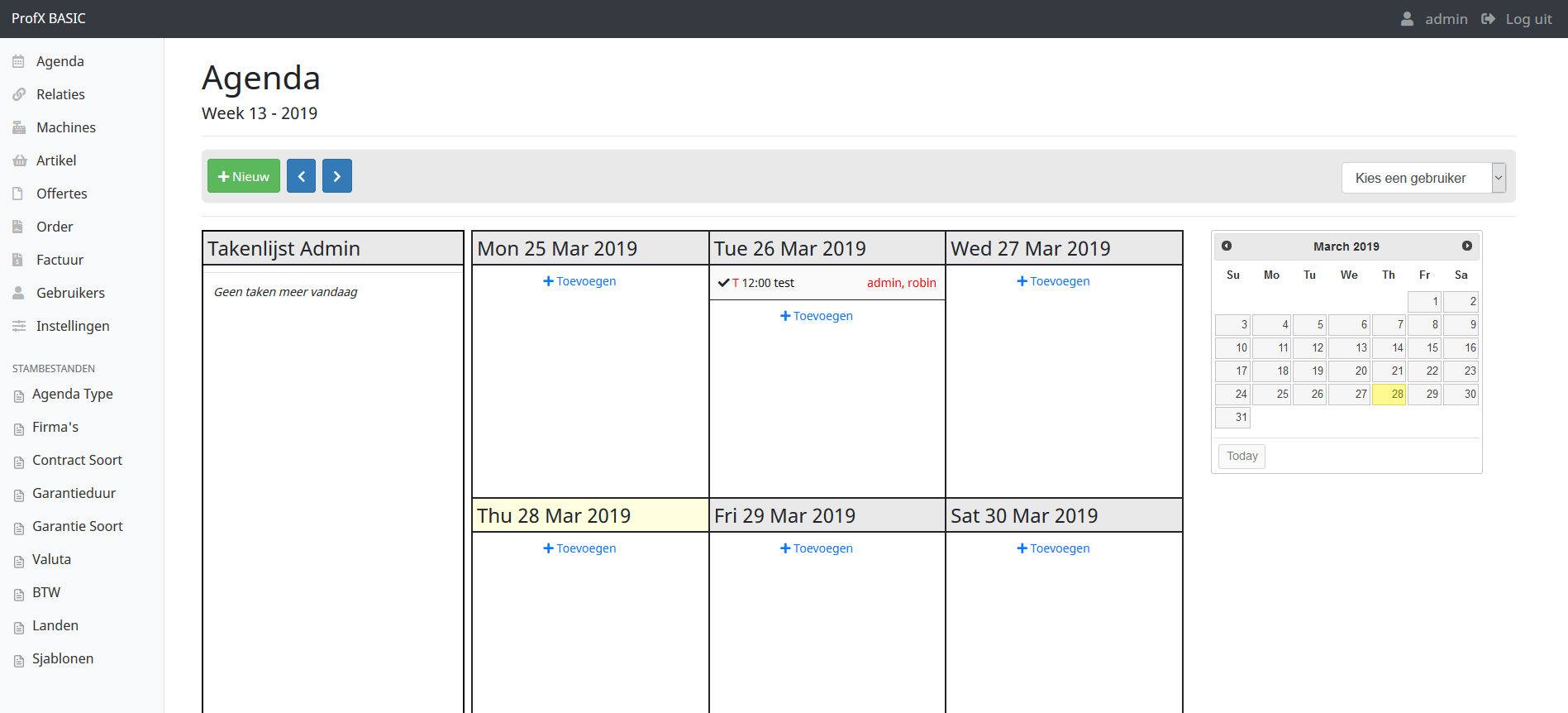Image resolution: width=1568 pixels, height=713 pixels.
Task: Click the Order icon in sidebar
Action: tap(17, 227)
